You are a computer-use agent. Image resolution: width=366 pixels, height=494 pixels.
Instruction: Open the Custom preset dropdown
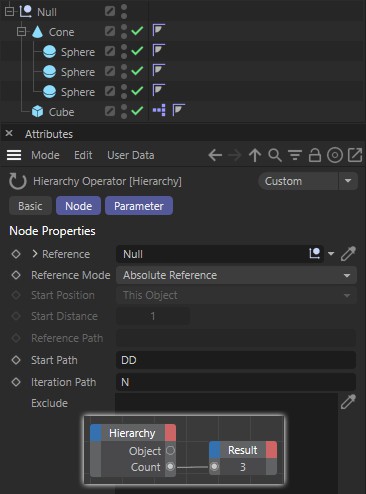(298, 181)
